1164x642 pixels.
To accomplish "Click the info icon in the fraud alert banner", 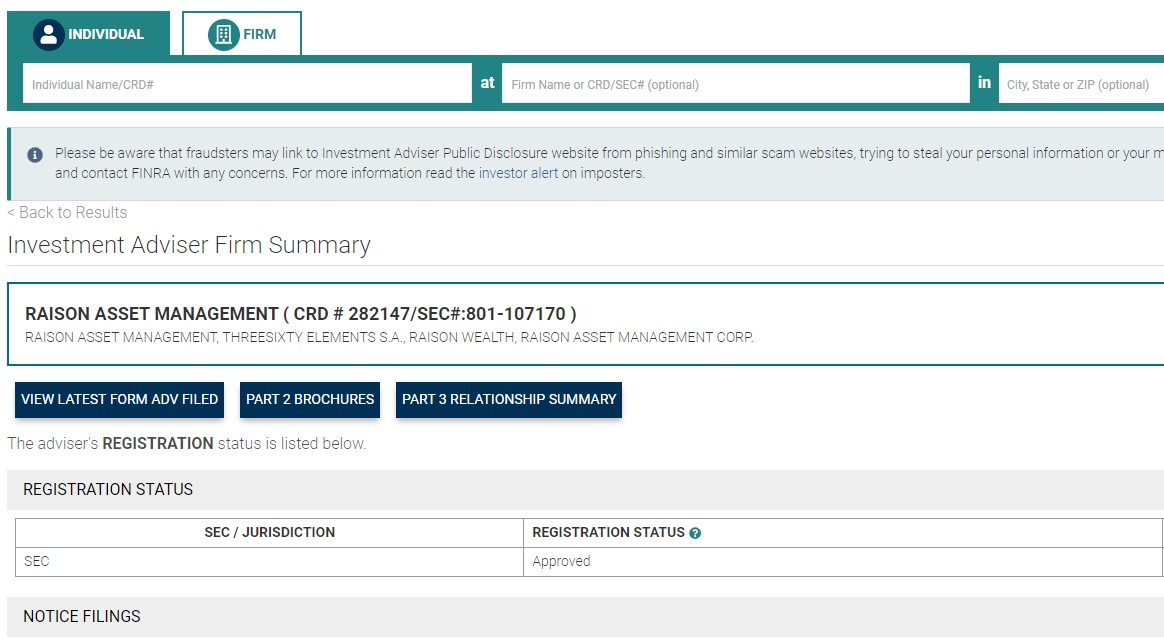I will pyautogui.click(x=35, y=155).
